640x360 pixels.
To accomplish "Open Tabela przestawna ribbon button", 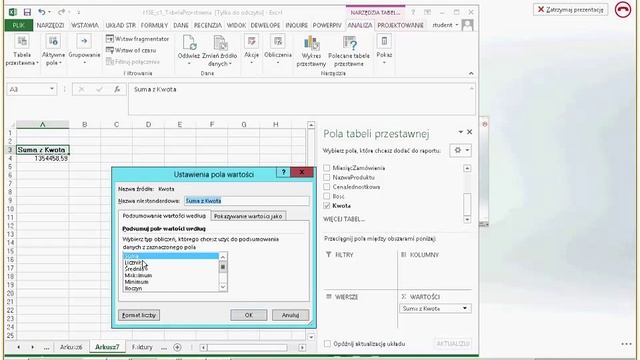I will tap(22, 51).
